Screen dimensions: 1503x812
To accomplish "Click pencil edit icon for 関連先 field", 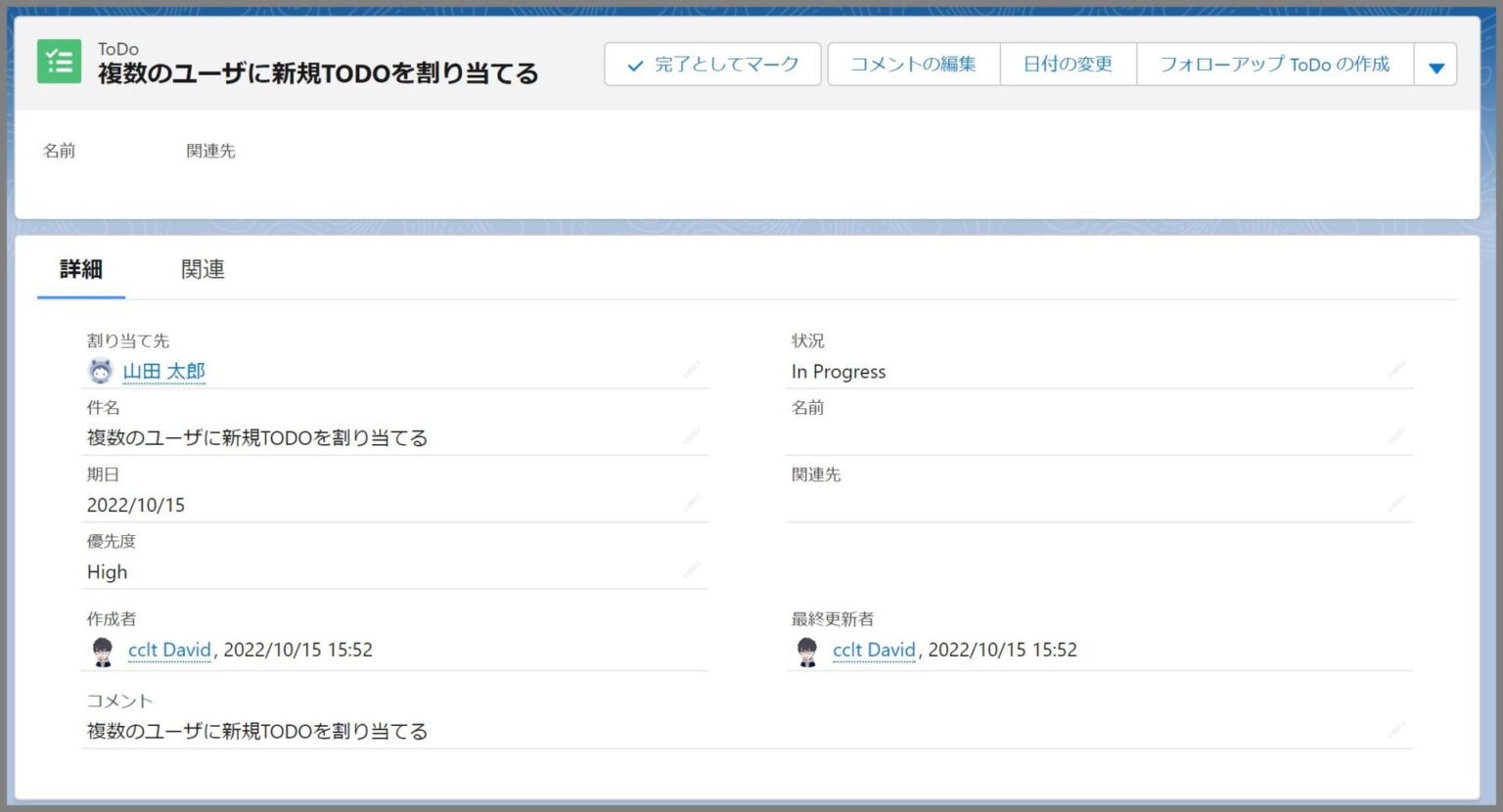I will click(x=1396, y=504).
